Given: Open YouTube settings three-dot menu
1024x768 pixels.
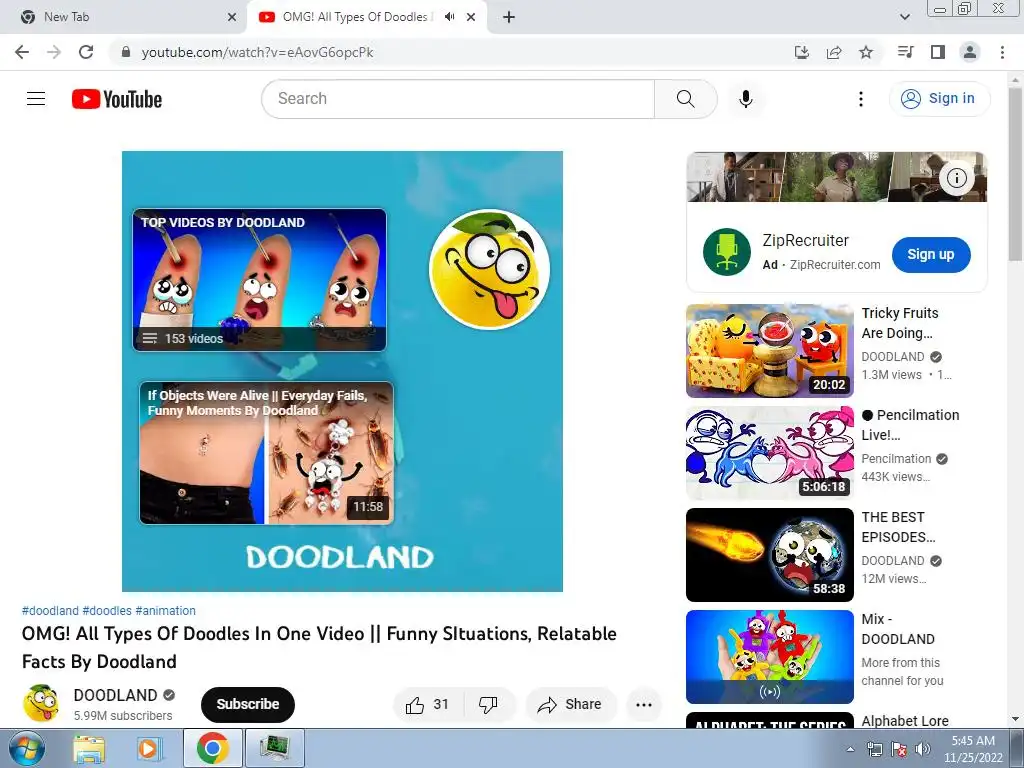Looking at the screenshot, I should click(861, 99).
